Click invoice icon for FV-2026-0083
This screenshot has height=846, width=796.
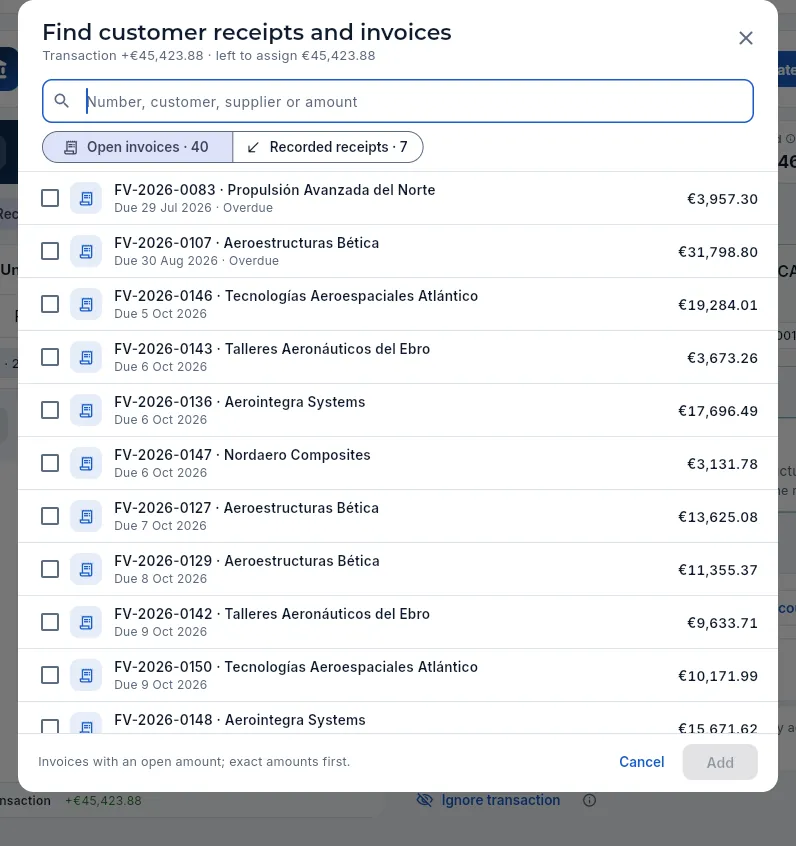[86, 198]
